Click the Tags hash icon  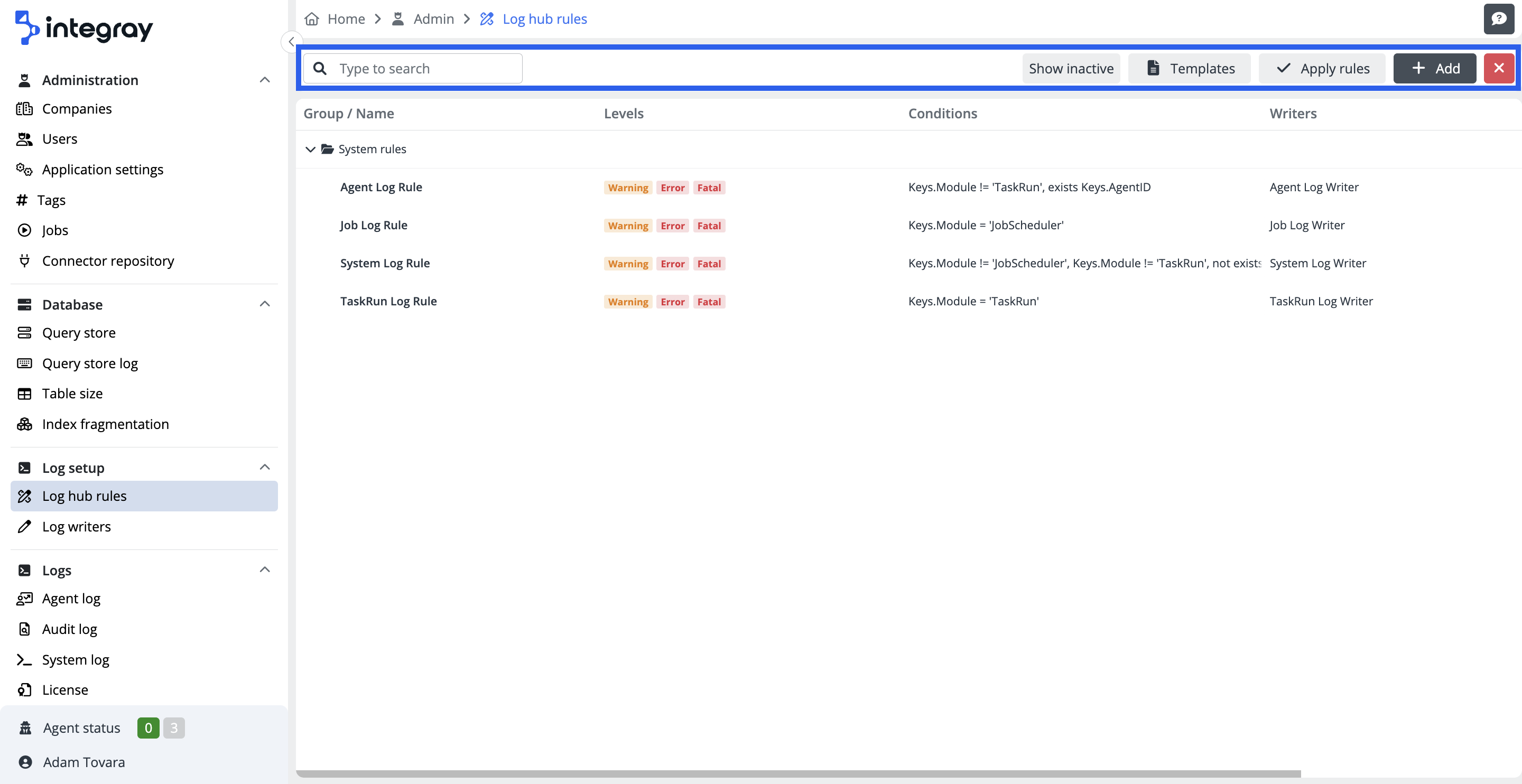click(x=22, y=200)
